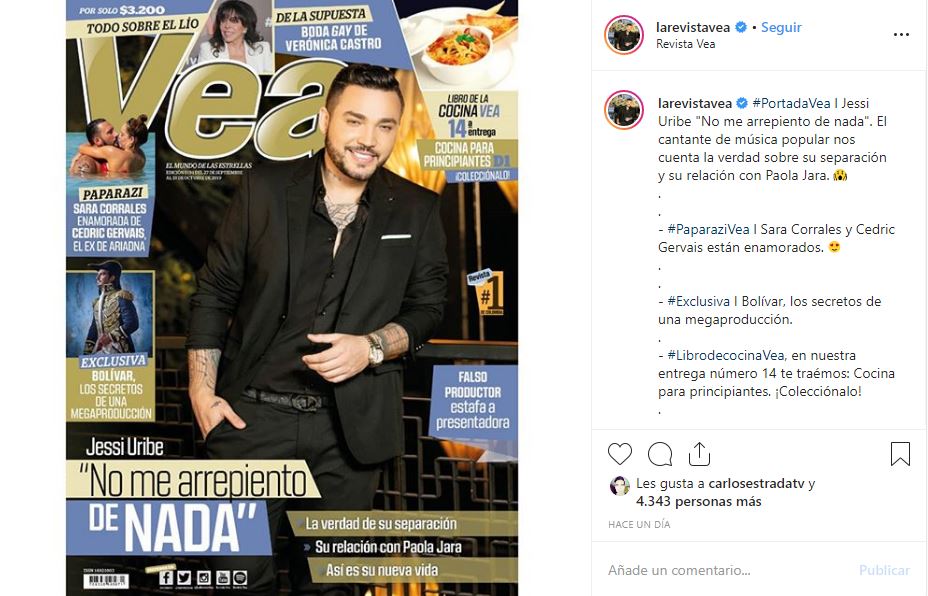Like the post with the heart icon
928x596 pixels.
tap(620, 454)
